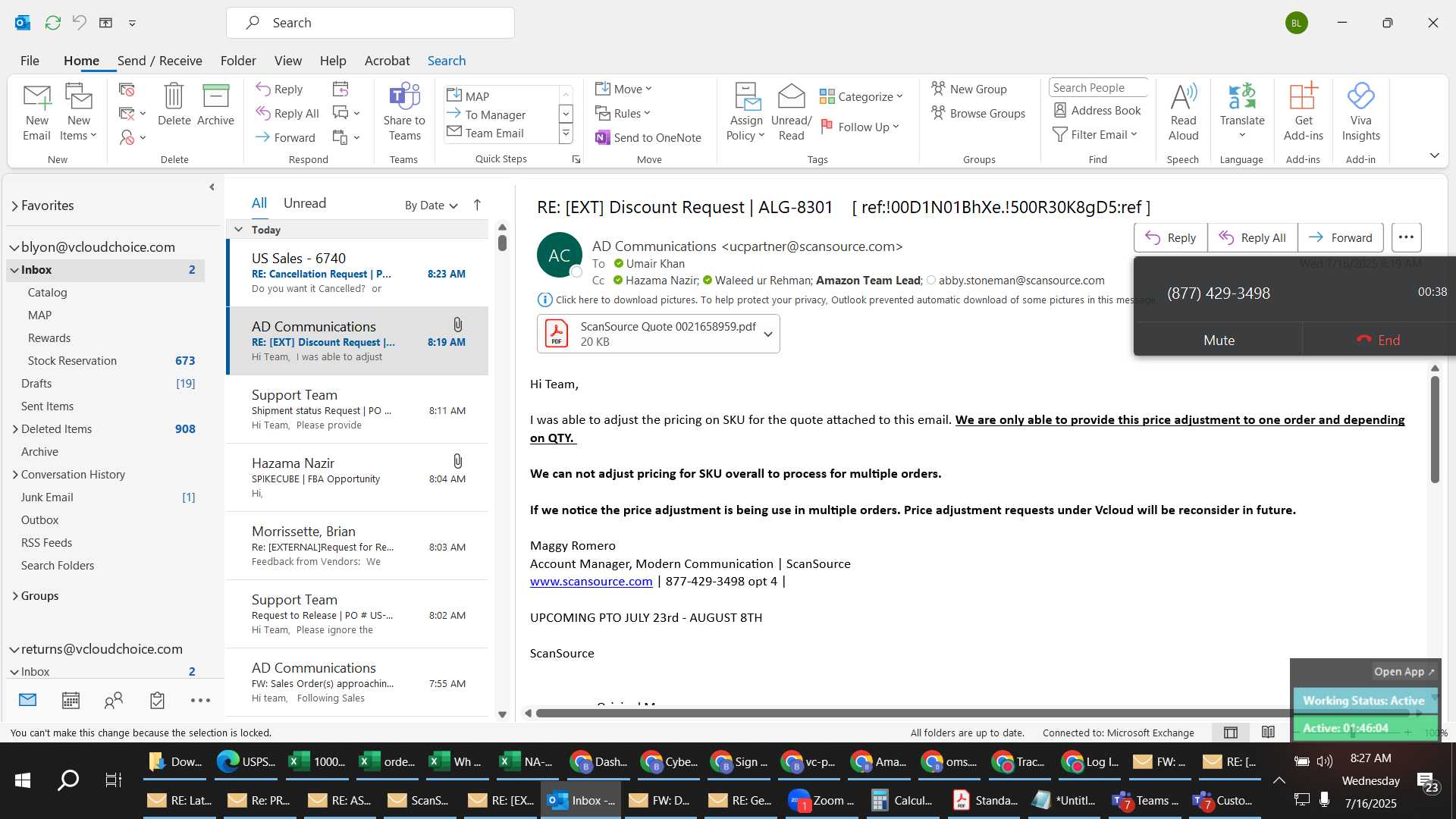Open the www.scansource.com link

[x=591, y=582]
